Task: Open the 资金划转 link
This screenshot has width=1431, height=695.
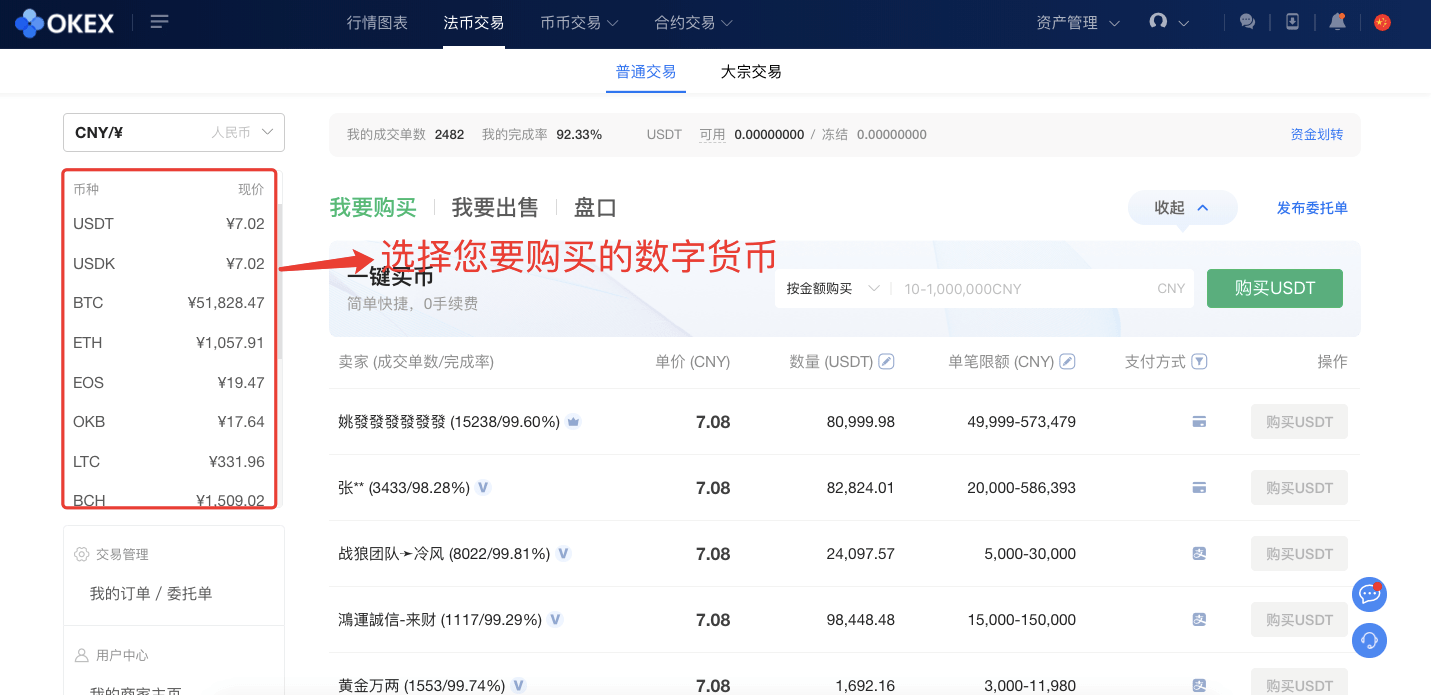Action: pyautogui.click(x=1317, y=134)
